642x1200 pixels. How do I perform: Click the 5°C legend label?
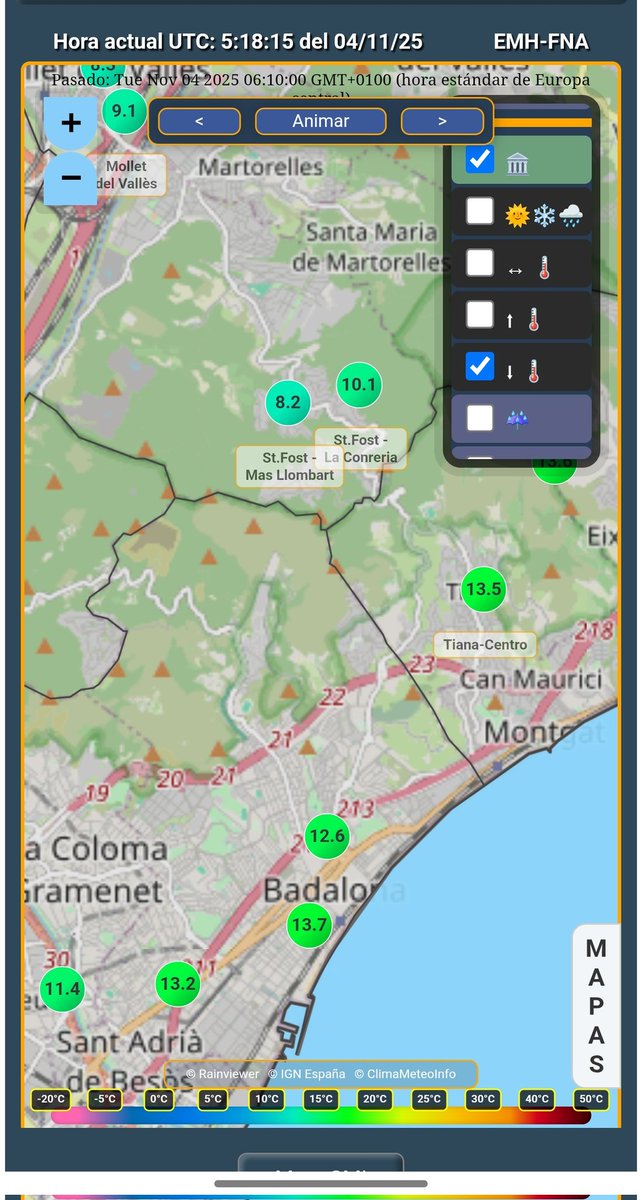tap(213, 1099)
